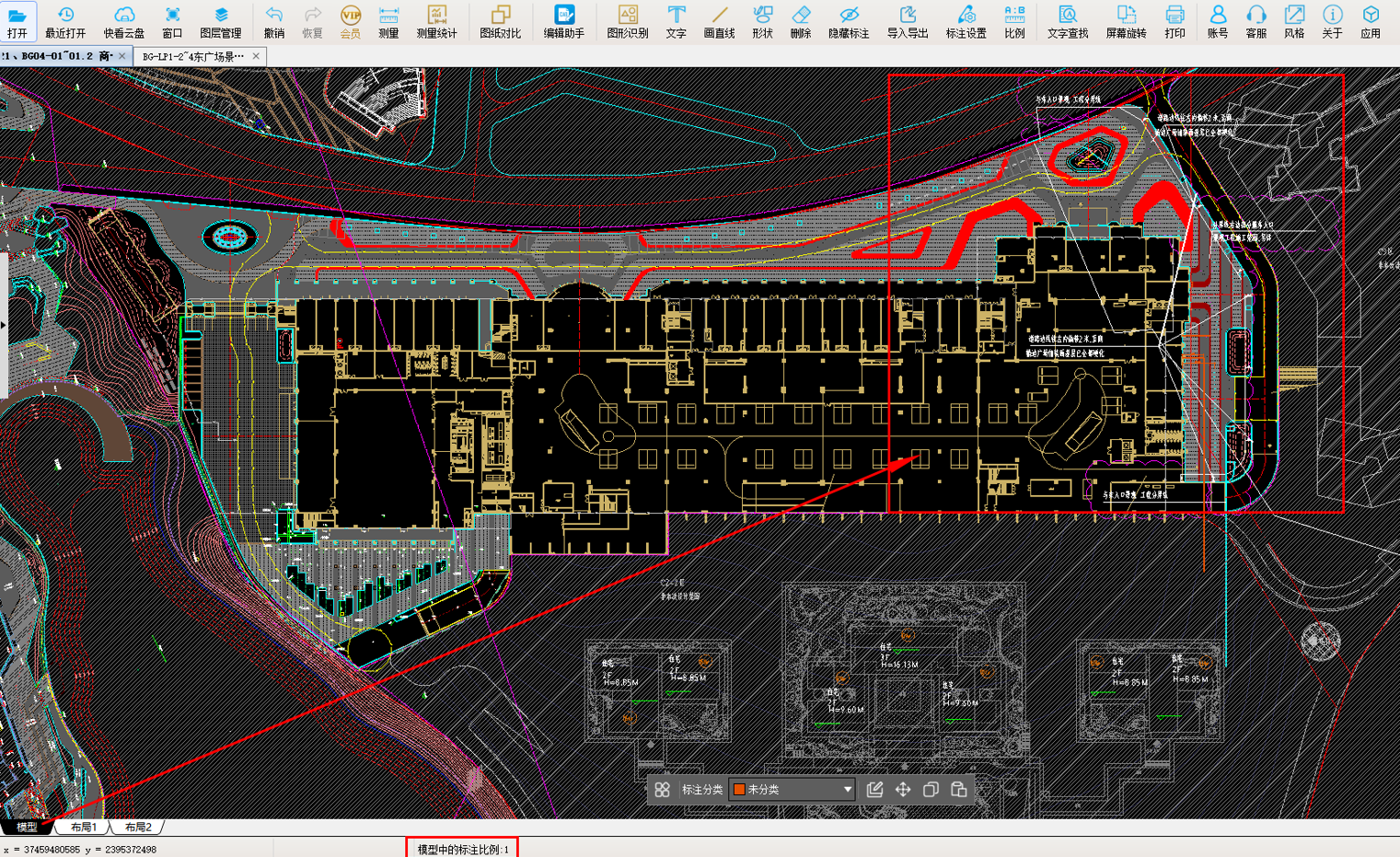The image size is (1400, 857).
Task: Open the 图层管理 layer manager
Action: click(220, 21)
